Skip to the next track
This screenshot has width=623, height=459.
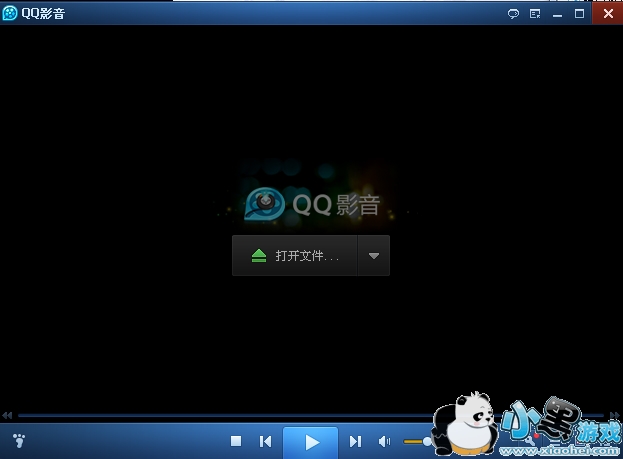click(355, 442)
